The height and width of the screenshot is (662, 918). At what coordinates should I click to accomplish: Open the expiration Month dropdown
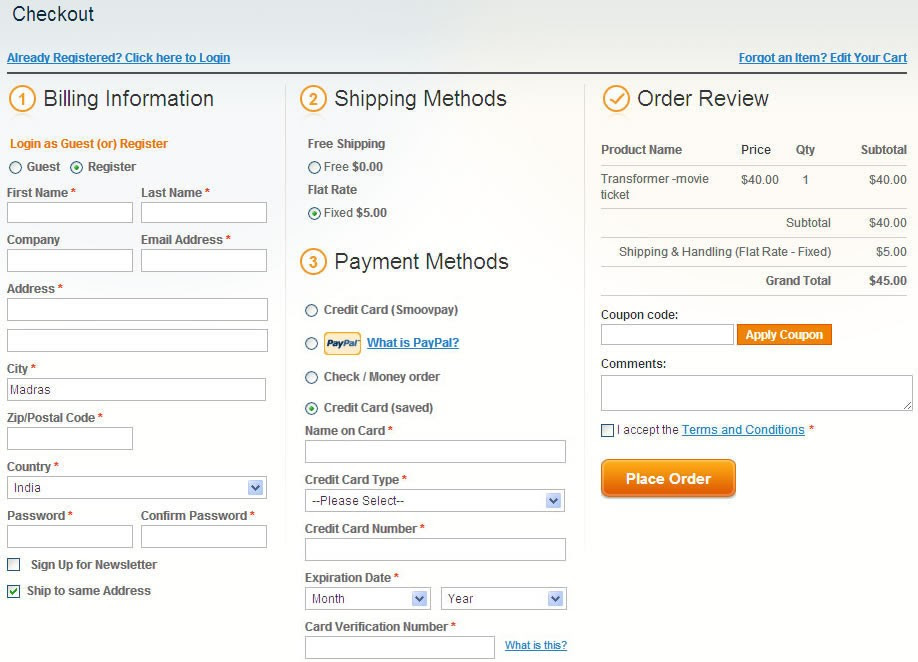368,598
